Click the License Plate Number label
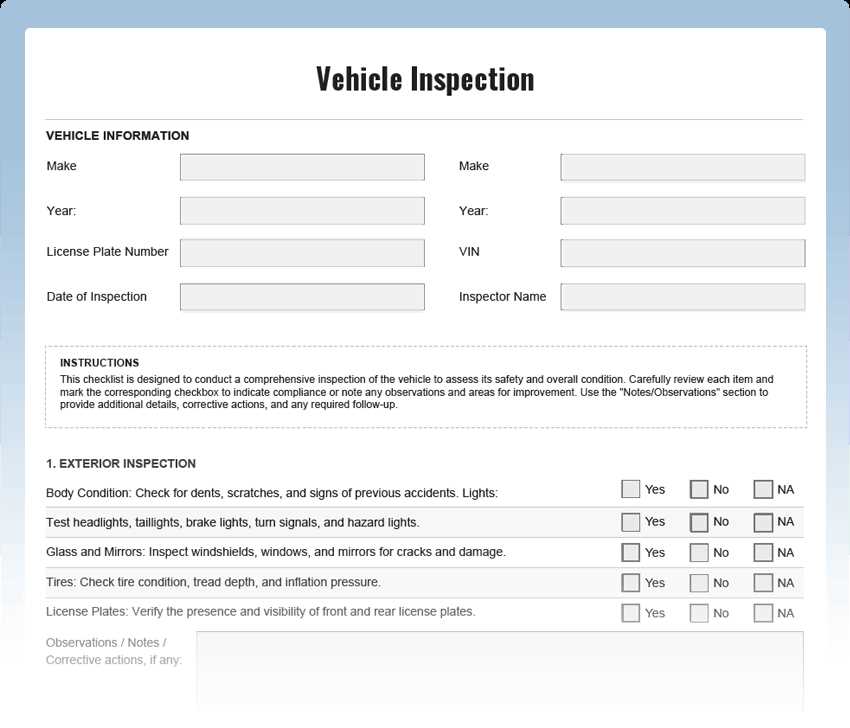This screenshot has height=728, width=850. [x=107, y=252]
